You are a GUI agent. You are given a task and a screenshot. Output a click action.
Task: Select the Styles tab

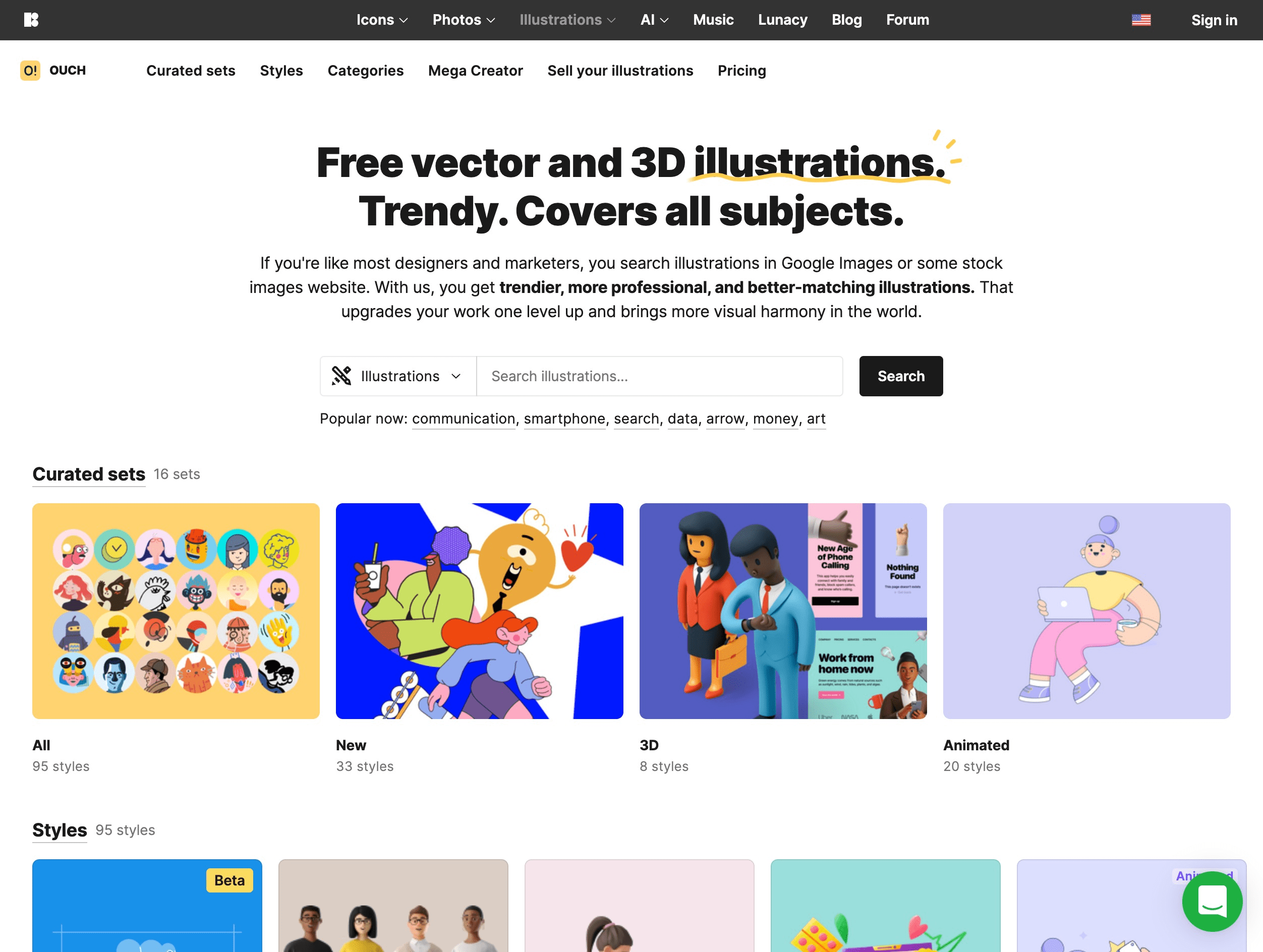coord(281,70)
